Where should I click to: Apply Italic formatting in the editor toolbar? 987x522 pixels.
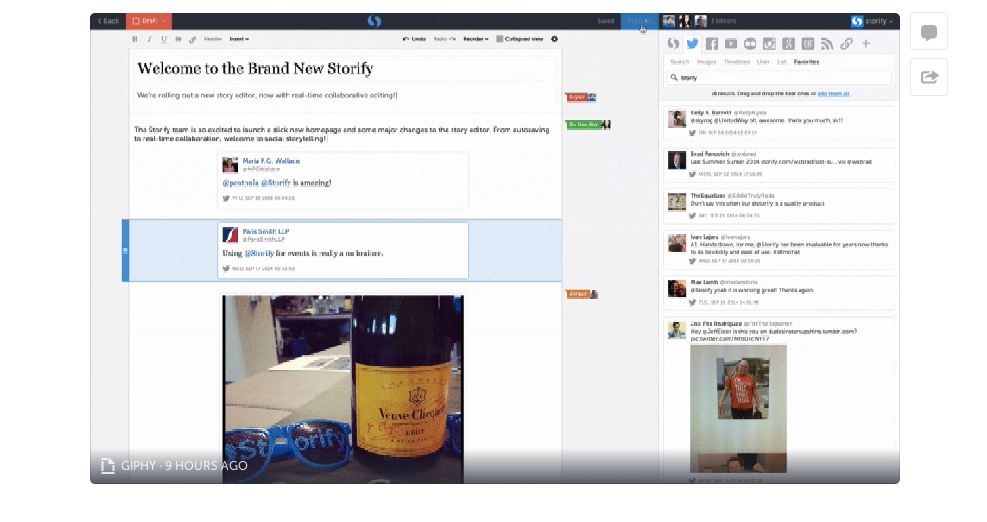[149, 39]
